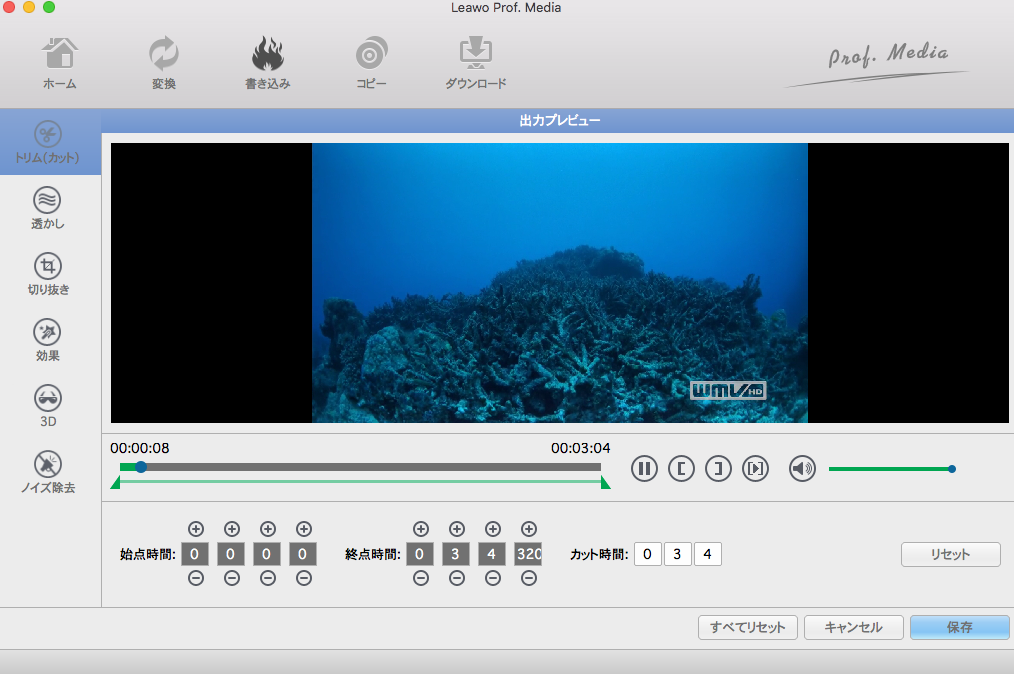Decrease 終点時間 hours value
This screenshot has height=674, width=1014.
pos(421,578)
